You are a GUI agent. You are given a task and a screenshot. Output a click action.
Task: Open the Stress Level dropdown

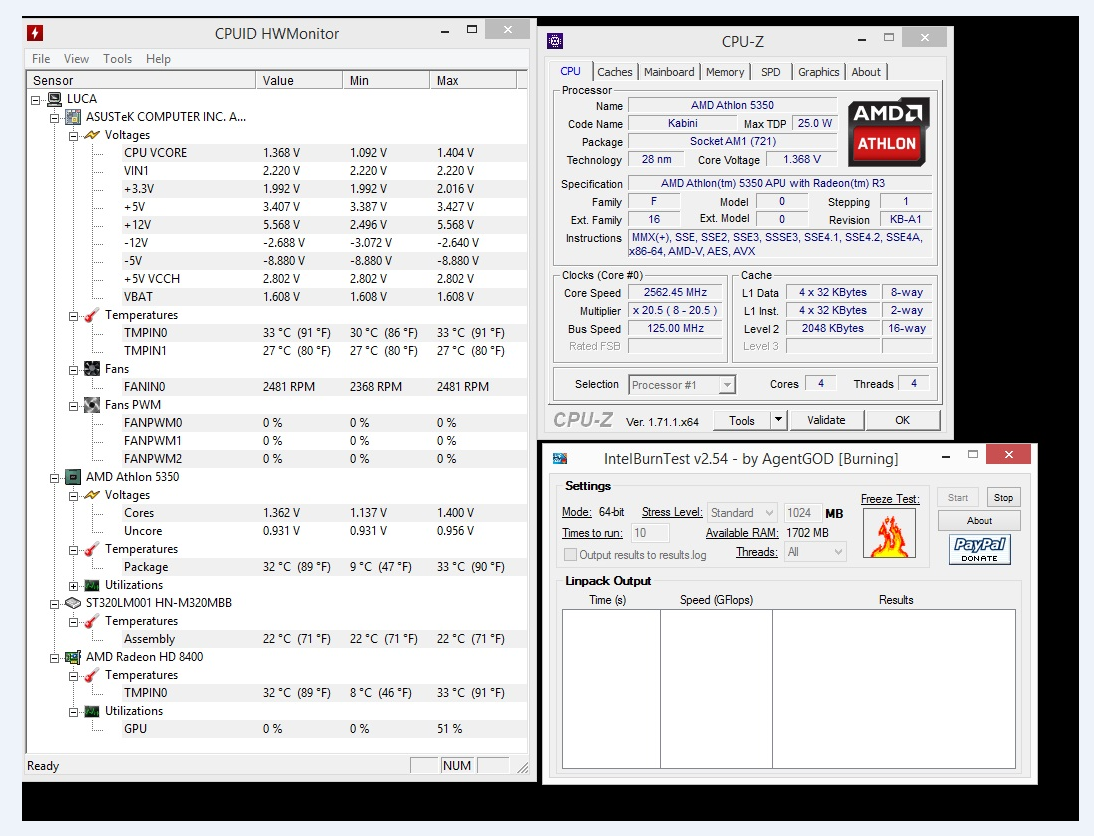(x=742, y=513)
